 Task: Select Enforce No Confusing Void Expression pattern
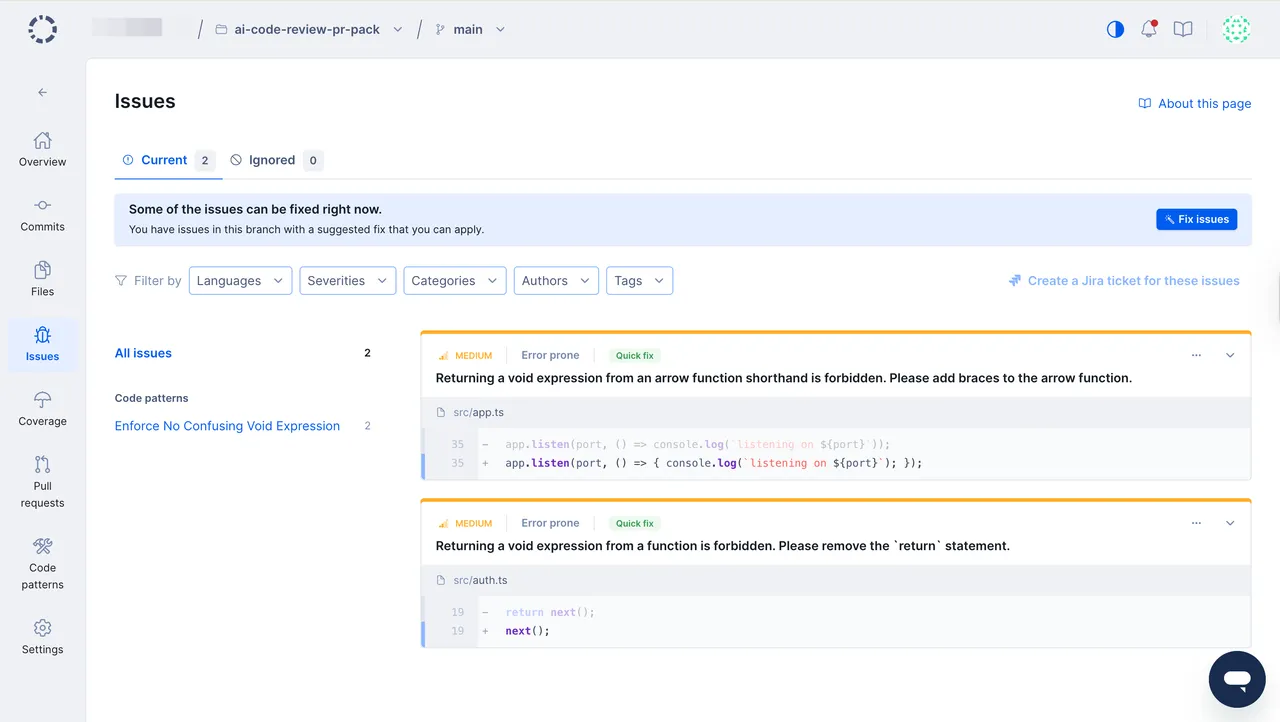click(227, 426)
